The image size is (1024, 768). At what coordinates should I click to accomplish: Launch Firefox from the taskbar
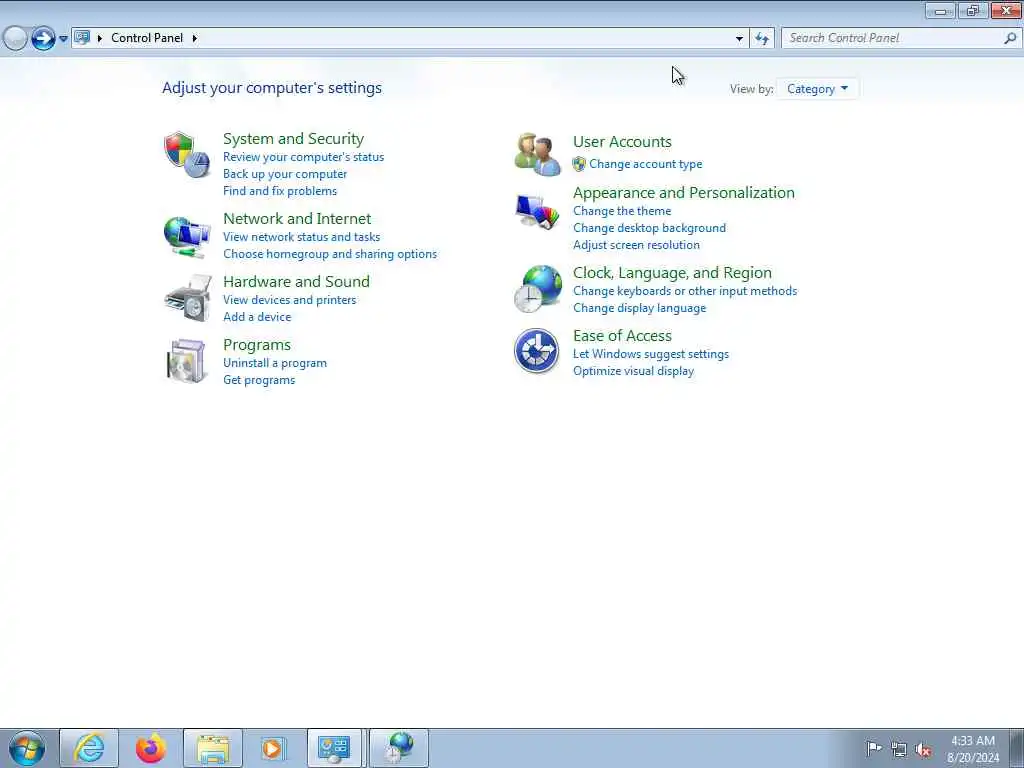(x=151, y=748)
